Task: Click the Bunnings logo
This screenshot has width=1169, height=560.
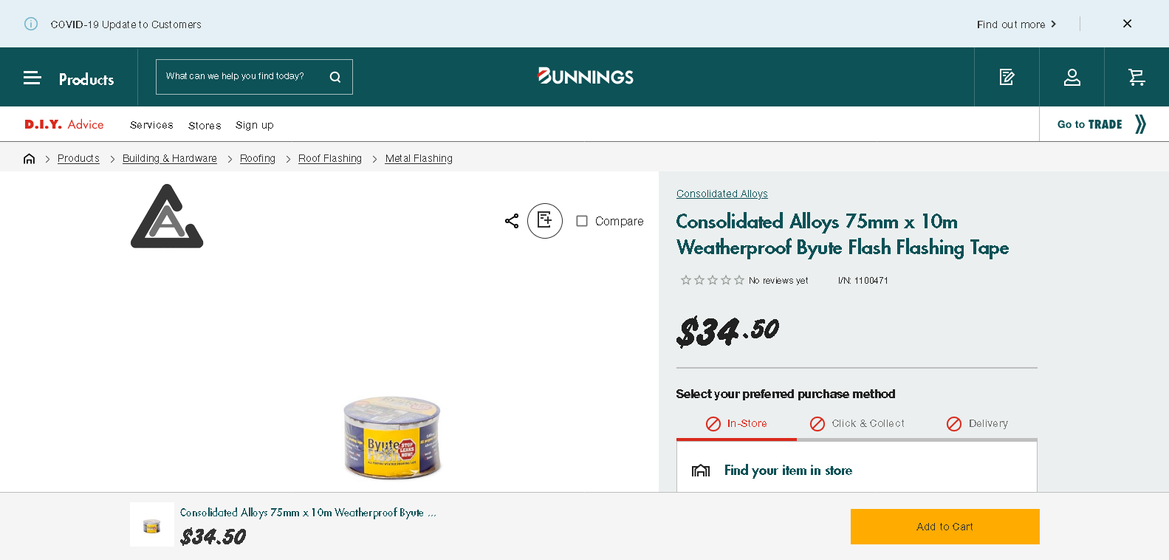Action: (585, 76)
